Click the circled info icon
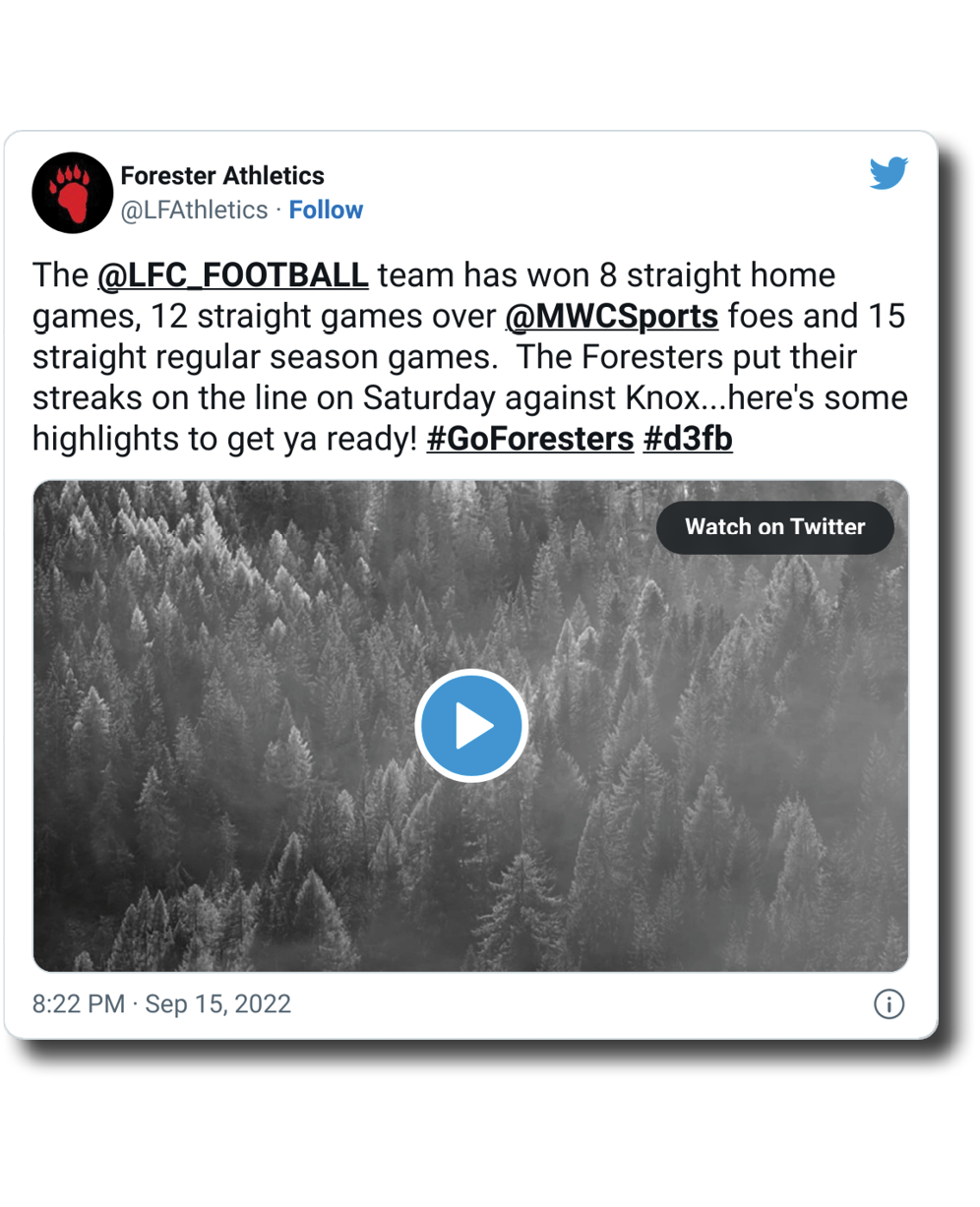Viewport: 980px width, 1207px height. (x=888, y=1004)
